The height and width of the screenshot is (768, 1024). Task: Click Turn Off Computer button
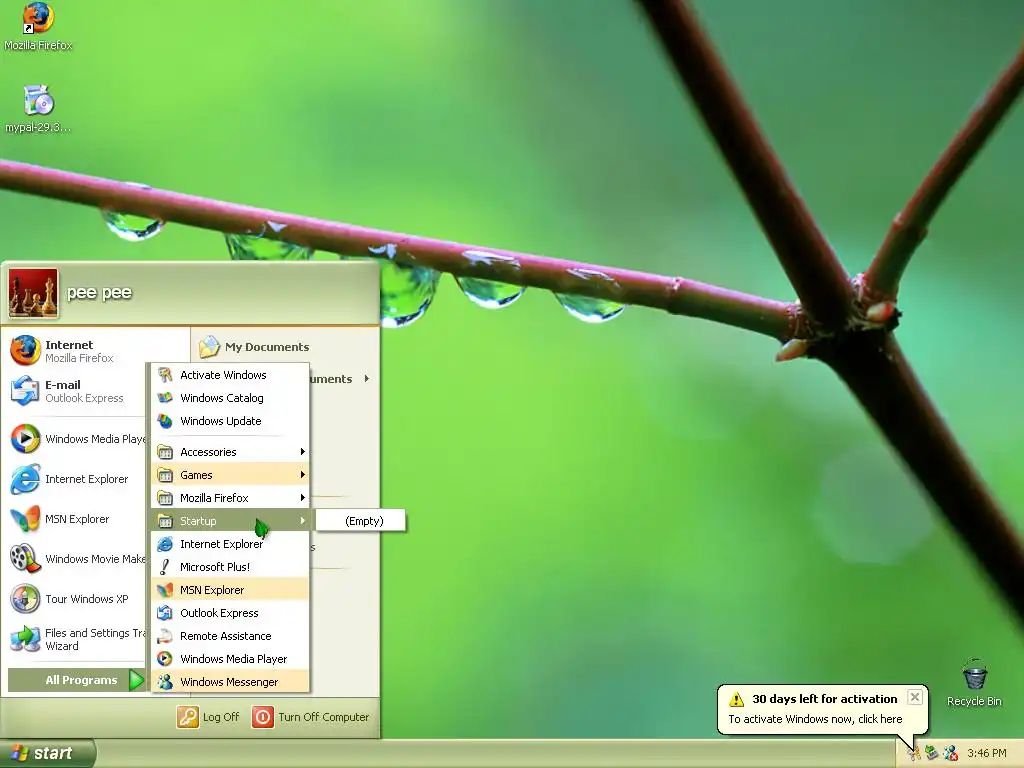pyautogui.click(x=310, y=717)
